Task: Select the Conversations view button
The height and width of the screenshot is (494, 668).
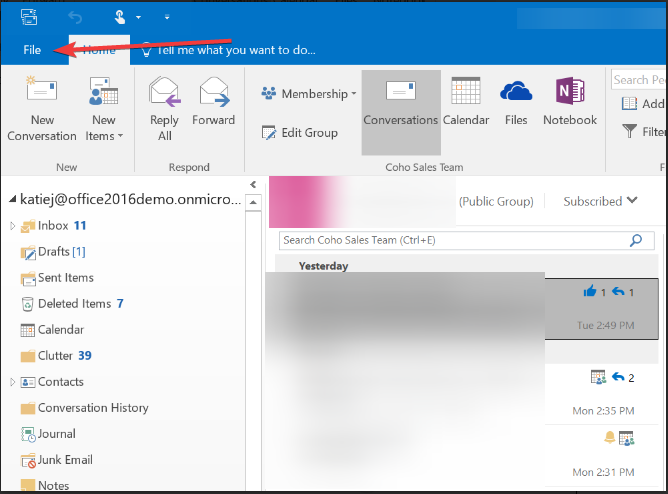Action: pyautogui.click(x=400, y=112)
